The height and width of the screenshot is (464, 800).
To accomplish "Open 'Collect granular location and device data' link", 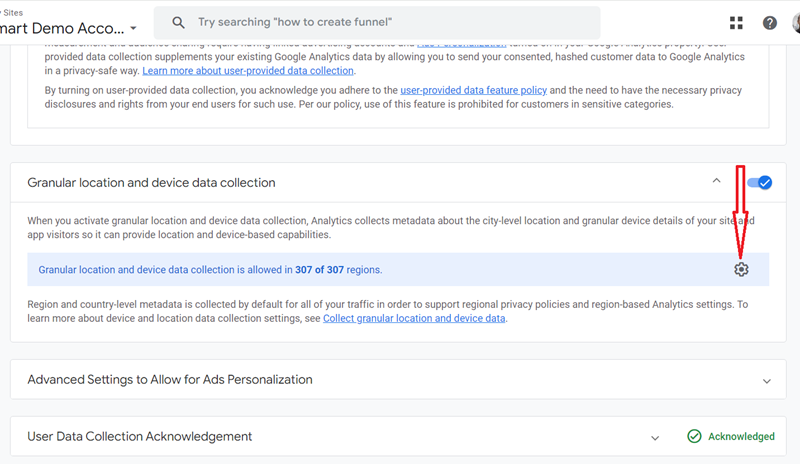I will (x=414, y=318).
